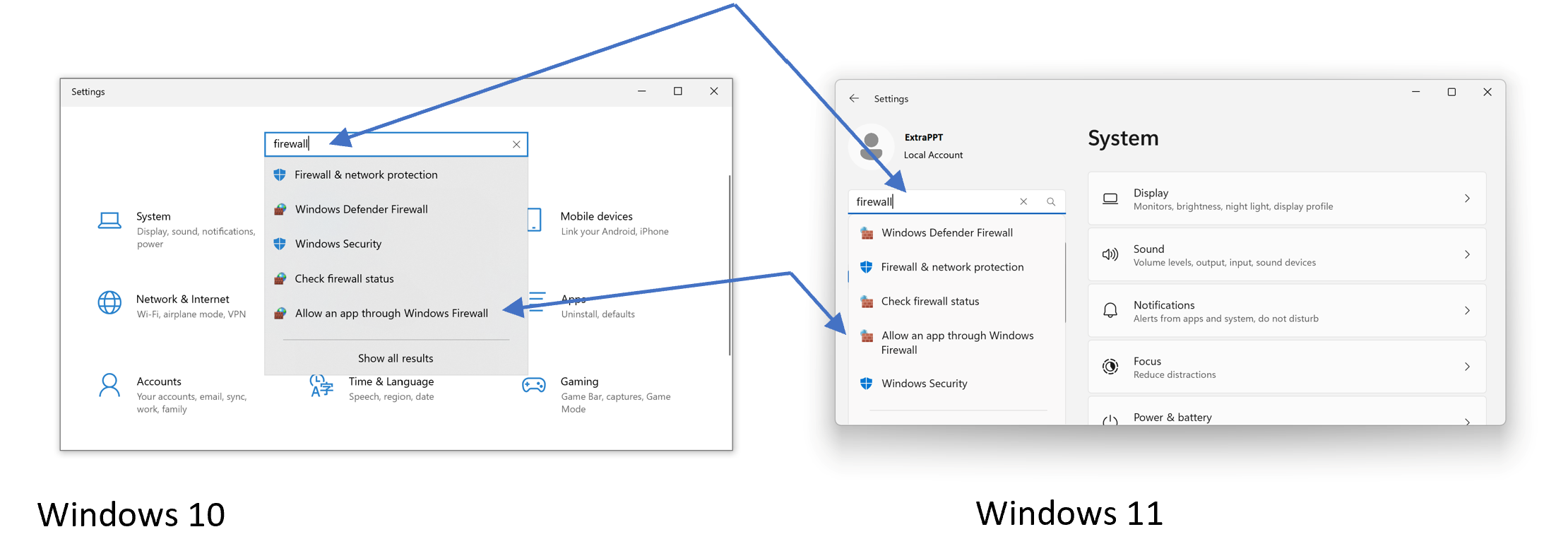Open Accounts label in Windows 10 Settings
The image size is (1568, 551).
pyautogui.click(x=159, y=381)
